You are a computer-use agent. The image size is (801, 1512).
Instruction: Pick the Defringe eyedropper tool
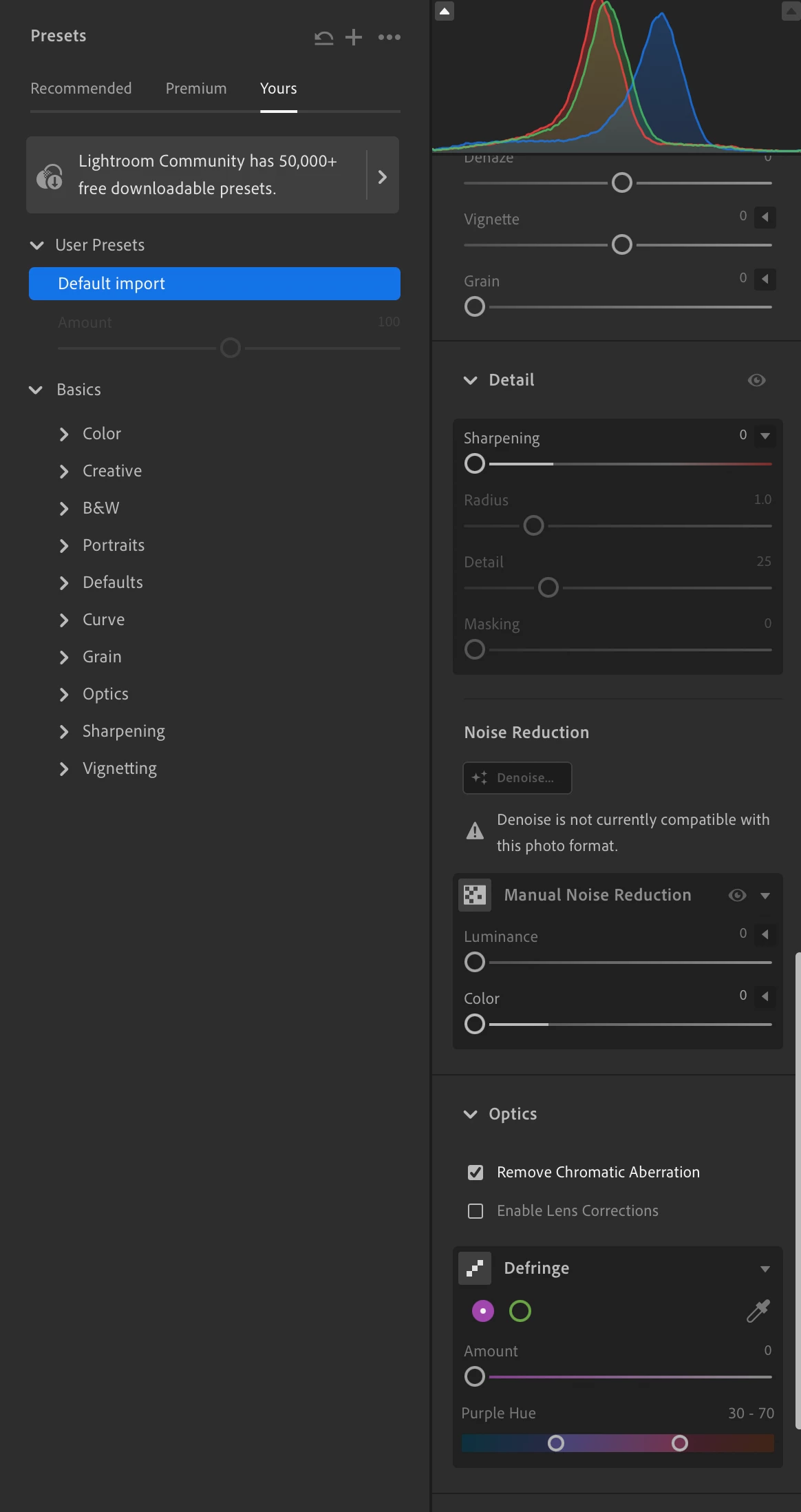click(758, 1311)
